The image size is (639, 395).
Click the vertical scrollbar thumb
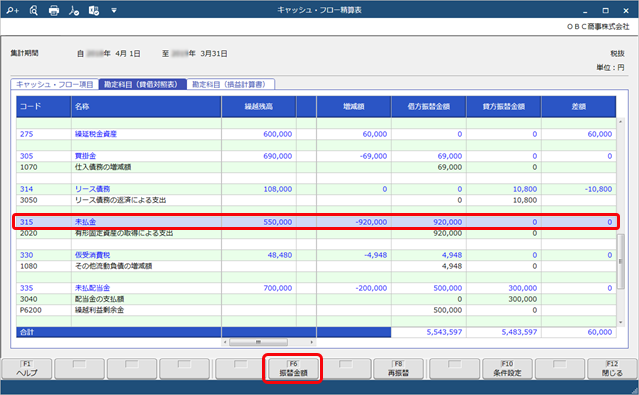point(621,262)
